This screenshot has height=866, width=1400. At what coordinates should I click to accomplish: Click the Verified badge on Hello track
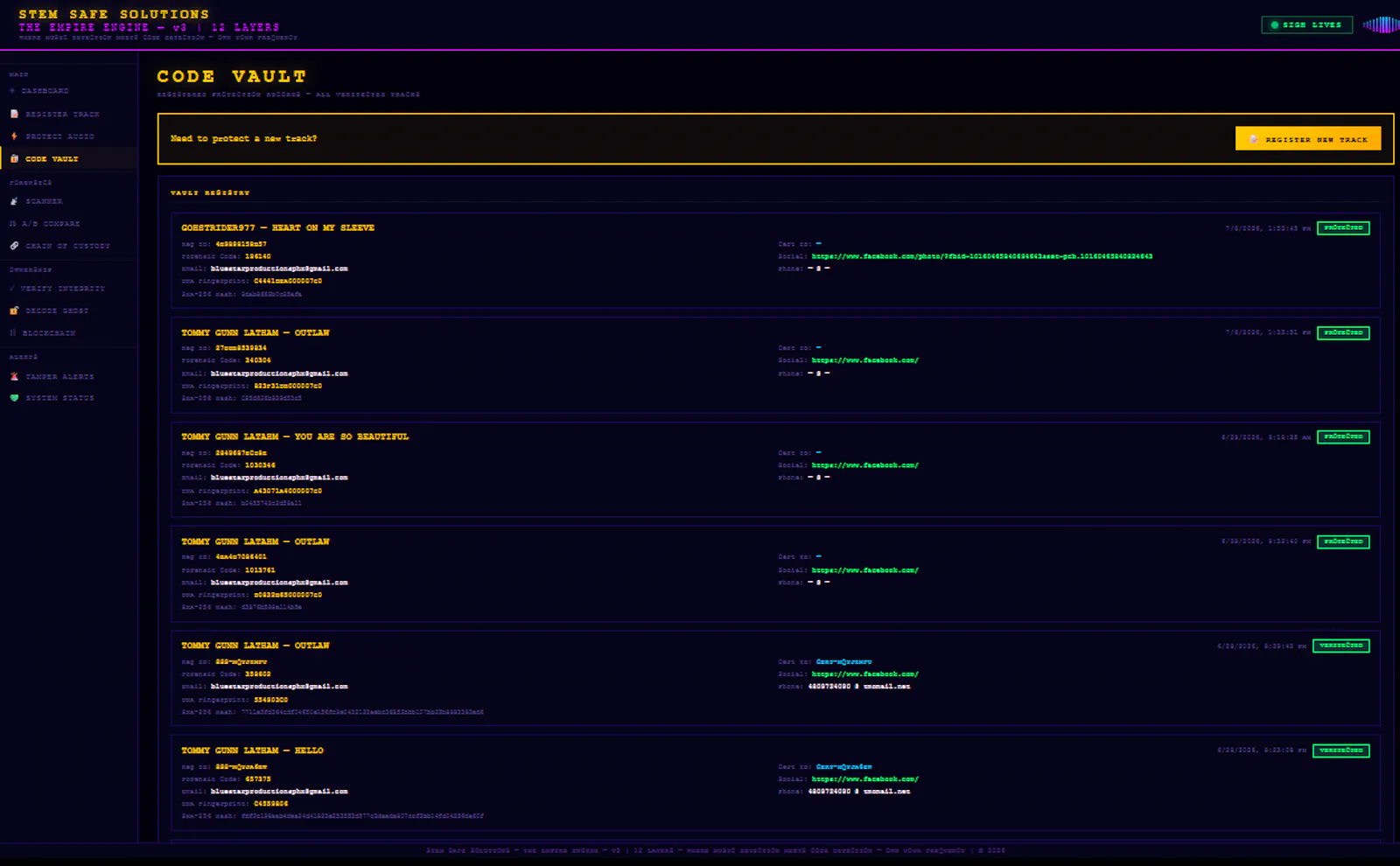(1341, 751)
